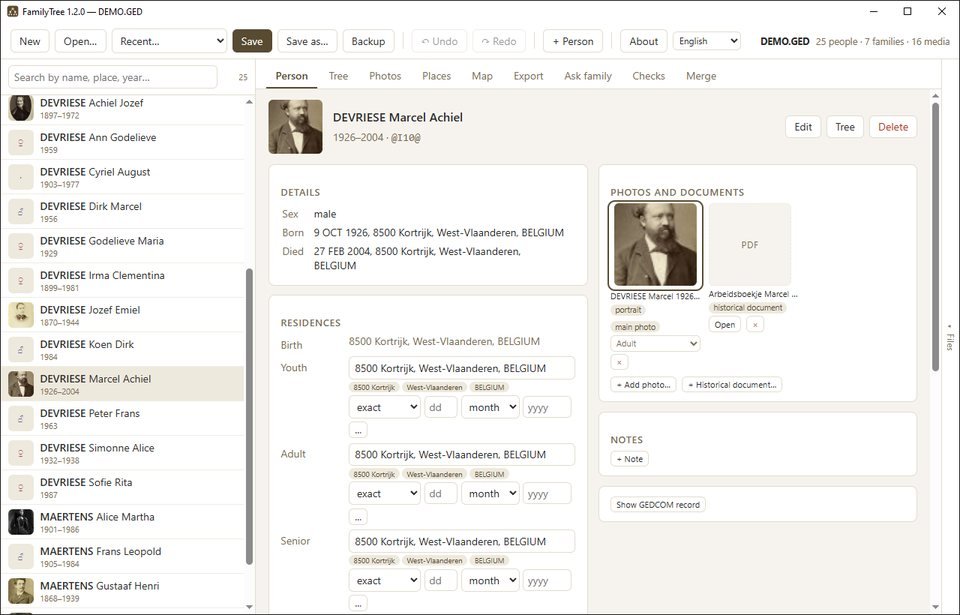Click avatar icon for DEVRIESE Sofie Rita

pos(21,488)
